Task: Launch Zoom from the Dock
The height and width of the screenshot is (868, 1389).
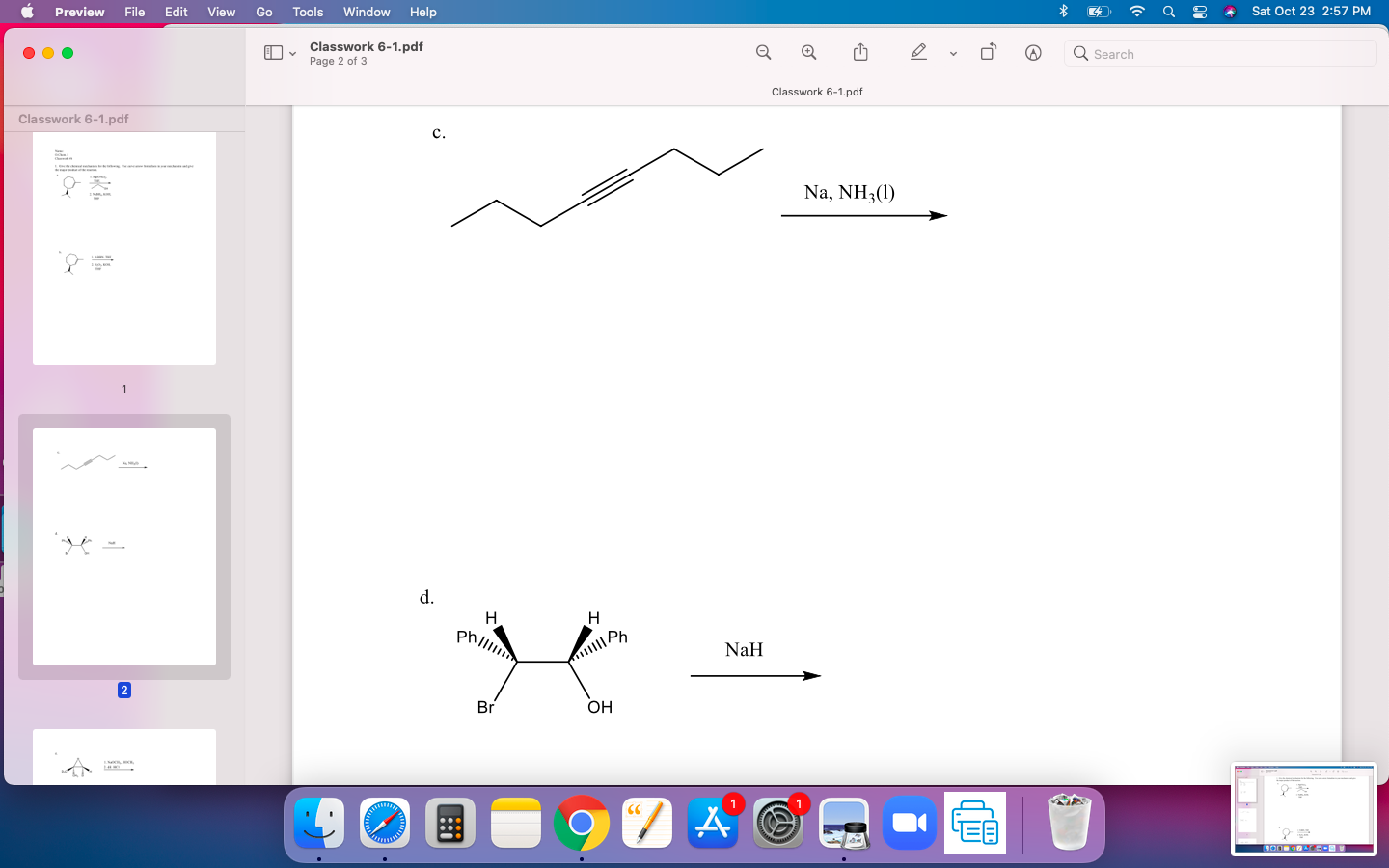Action: click(909, 823)
